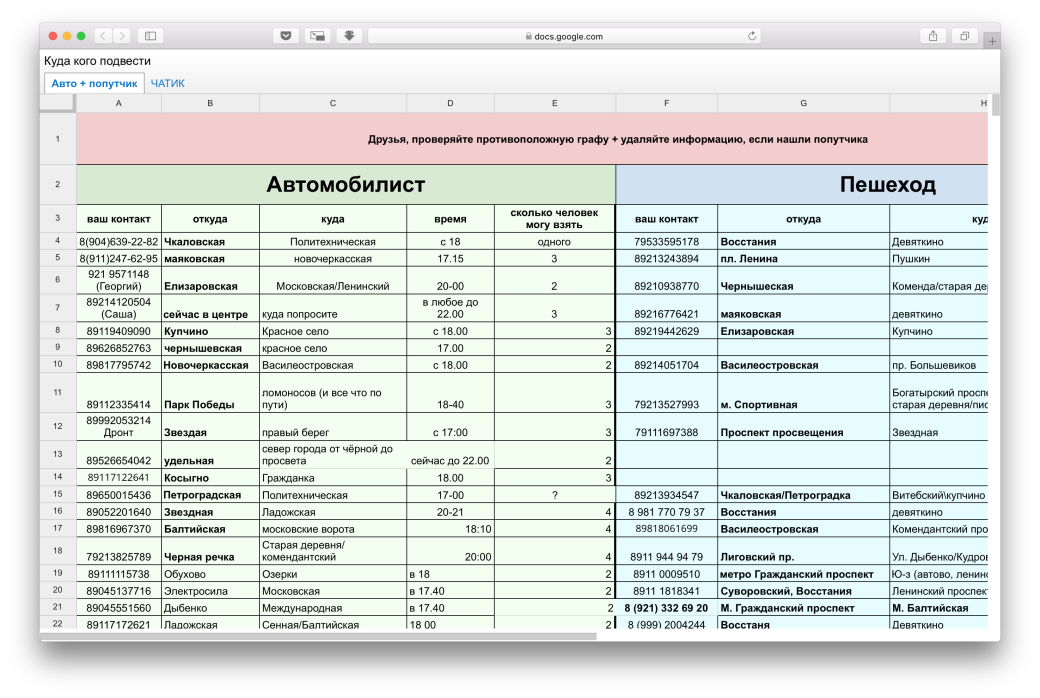This screenshot has height=698, width=1040.
Task: Go back using Safari's back arrow
Action: click(103, 36)
